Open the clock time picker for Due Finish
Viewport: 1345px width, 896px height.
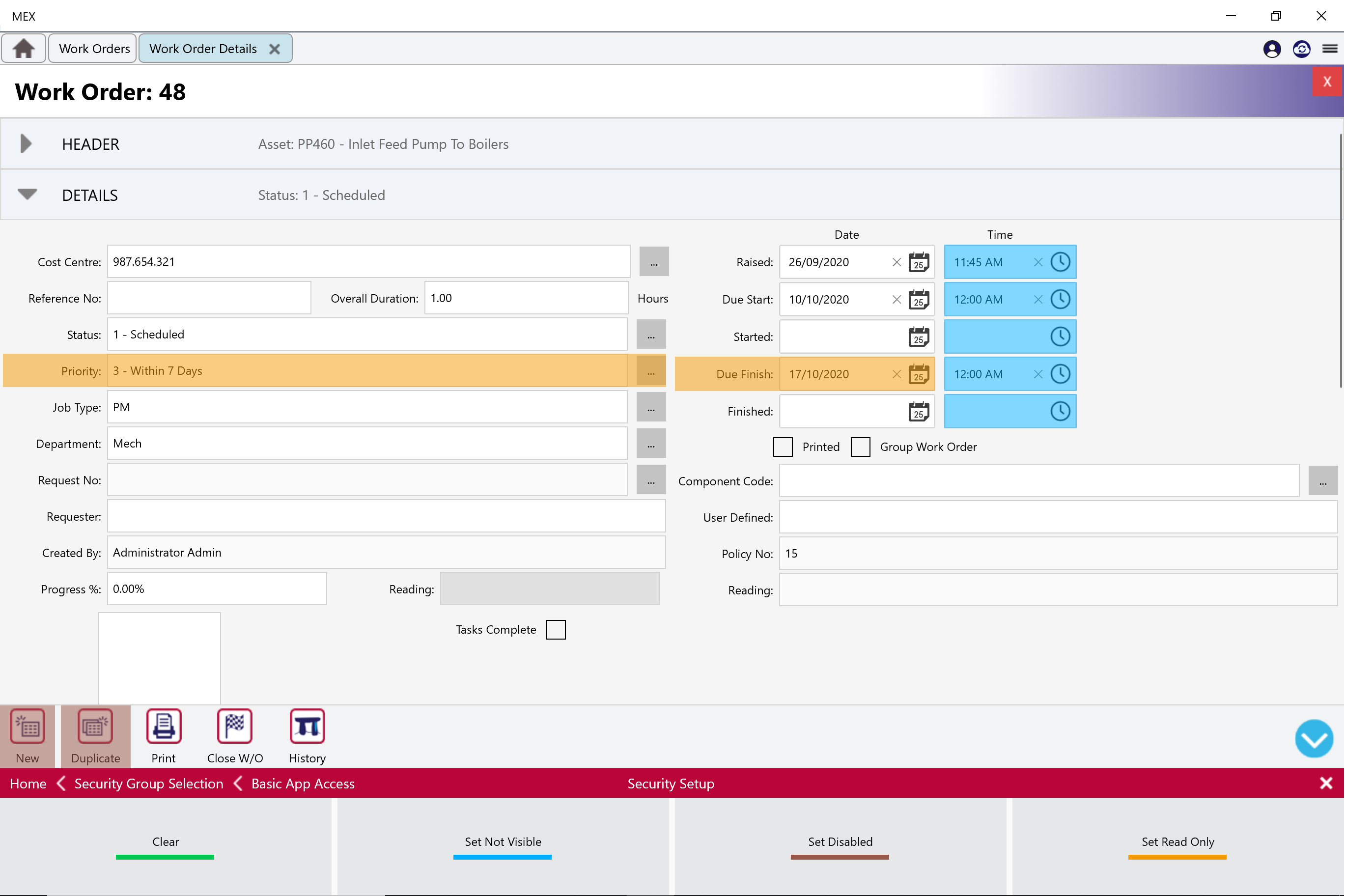(1061, 374)
